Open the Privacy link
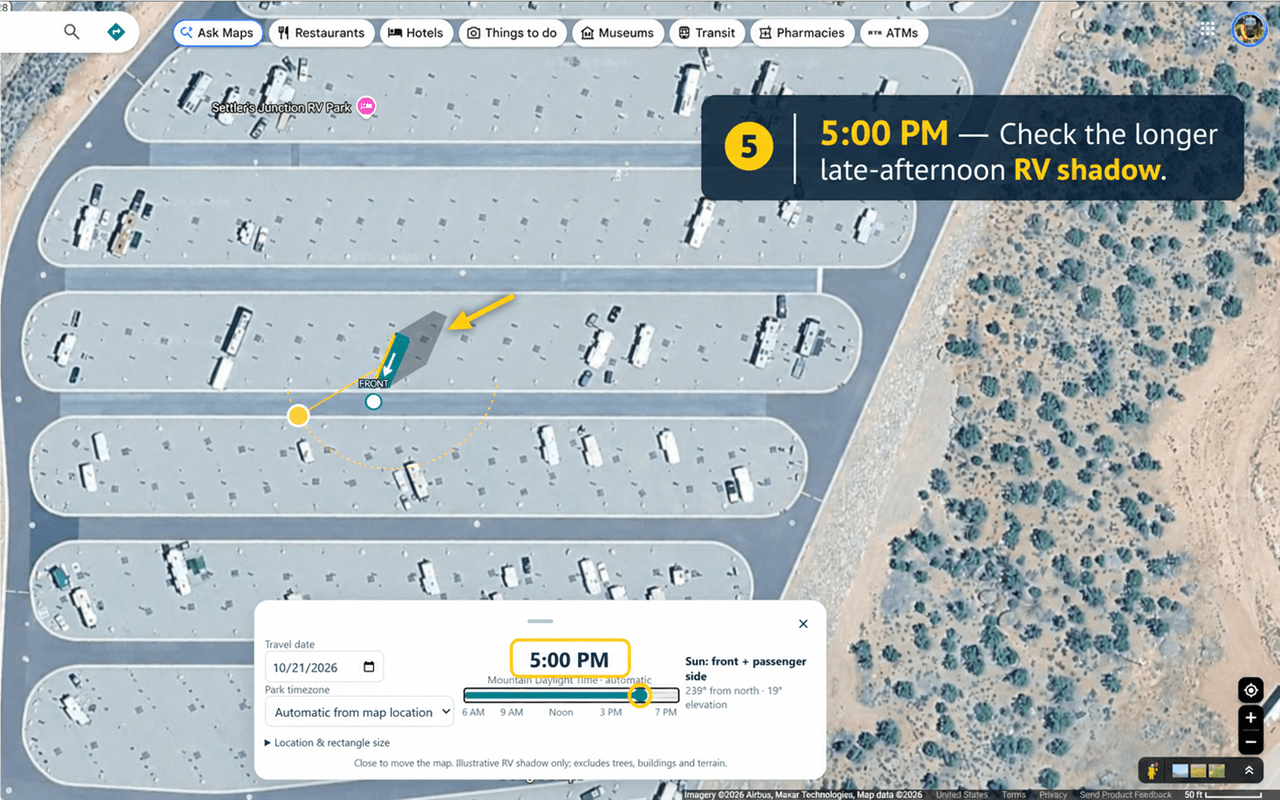Image resolution: width=1280 pixels, height=800 pixels. (1052, 795)
